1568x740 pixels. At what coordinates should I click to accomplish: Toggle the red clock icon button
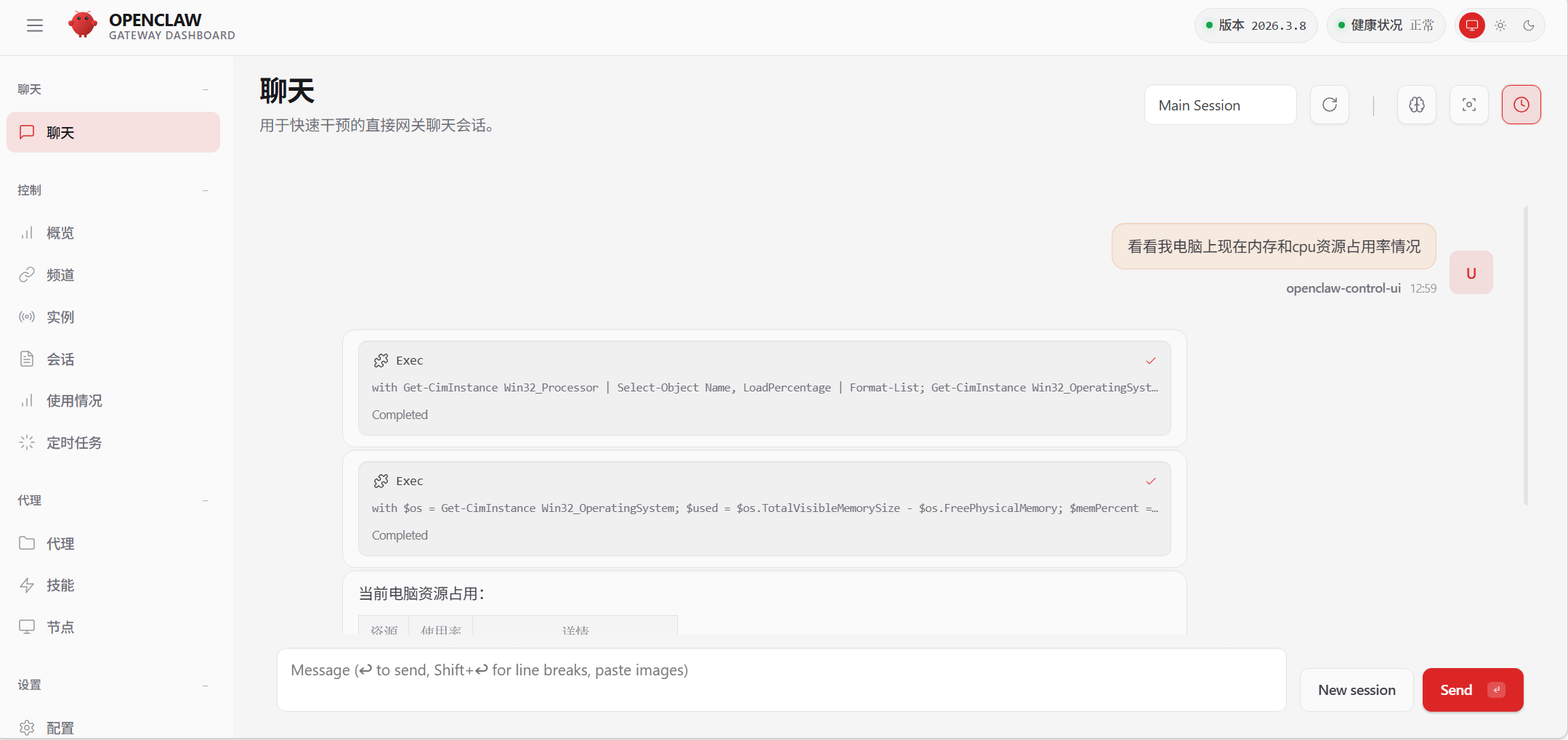[x=1521, y=105]
